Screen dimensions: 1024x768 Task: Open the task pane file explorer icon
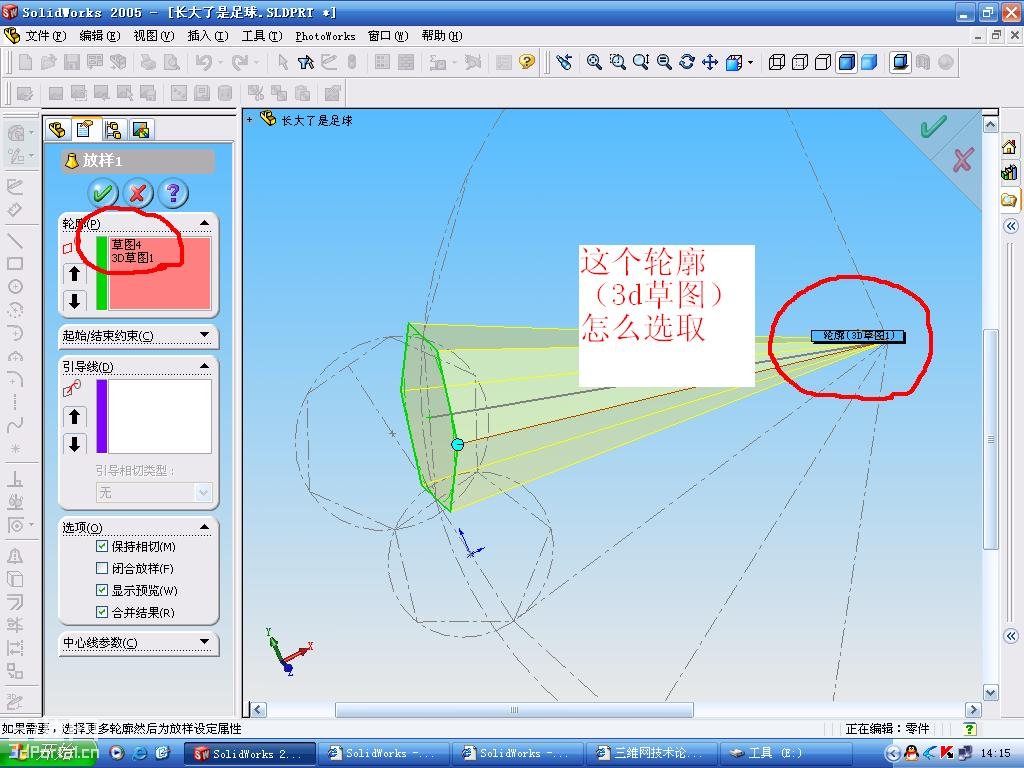1010,199
